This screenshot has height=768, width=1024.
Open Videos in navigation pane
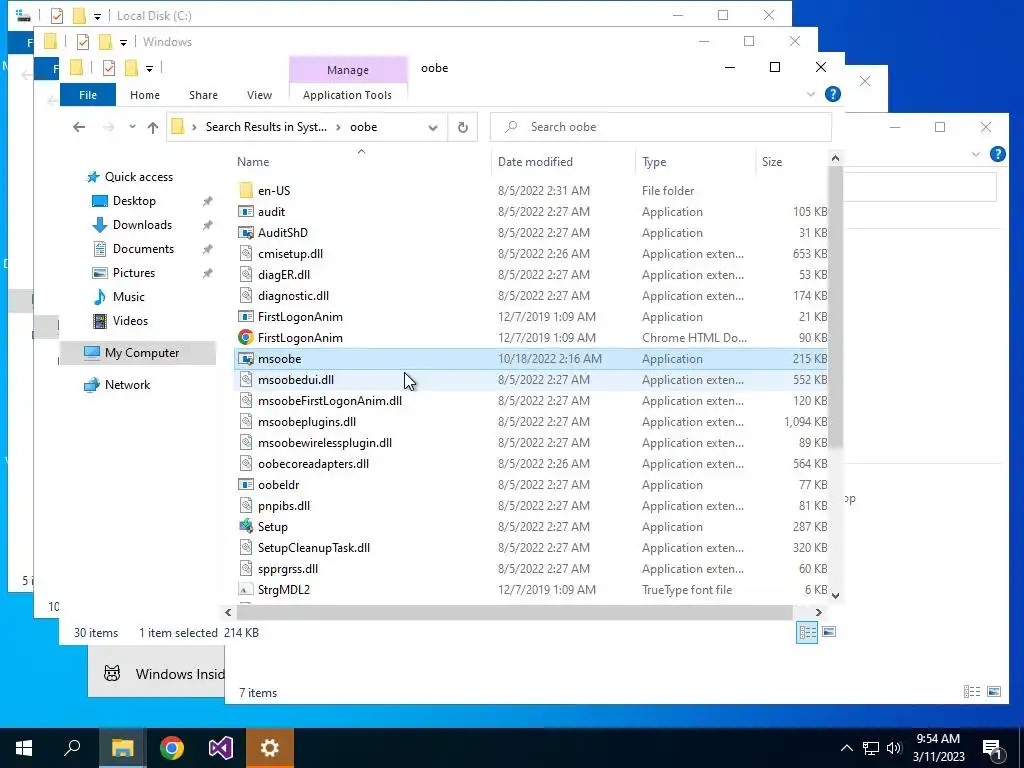[130, 321]
